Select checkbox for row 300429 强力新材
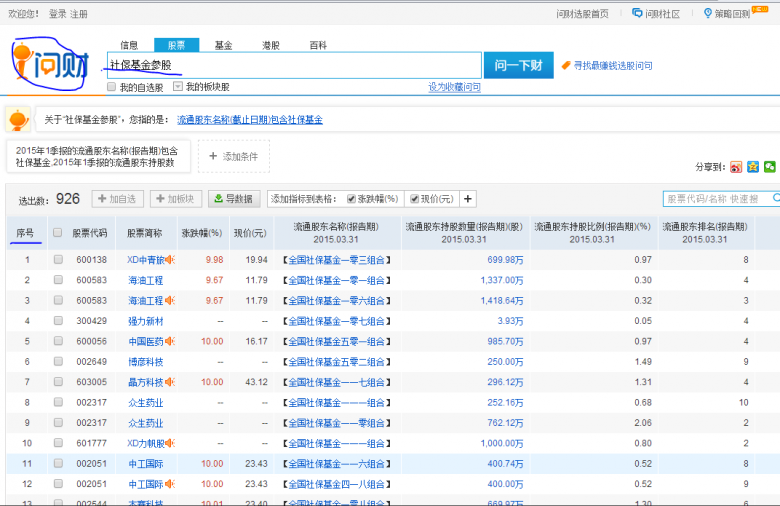Viewport: 780px width, 506px height. click(x=58, y=320)
